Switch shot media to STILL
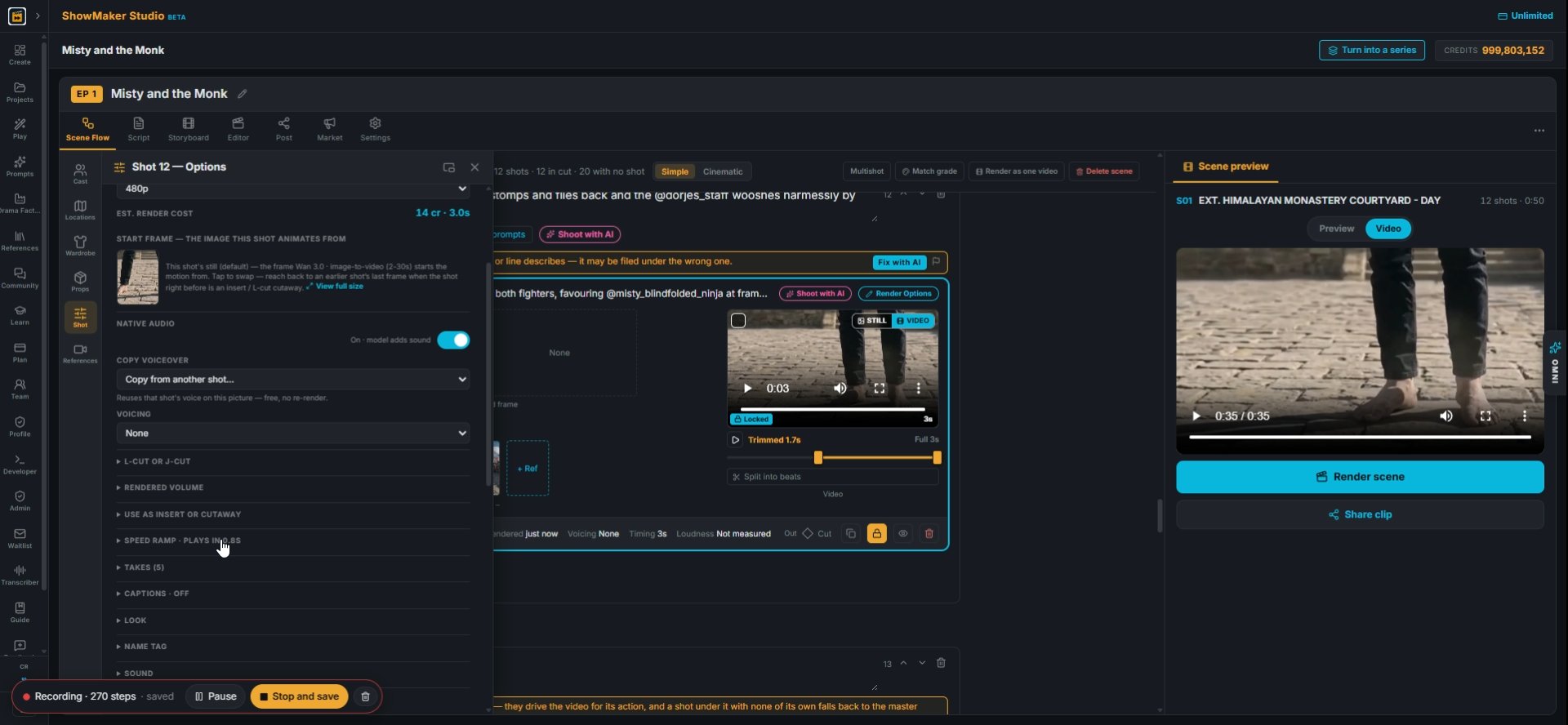1568x725 pixels. tap(872, 321)
